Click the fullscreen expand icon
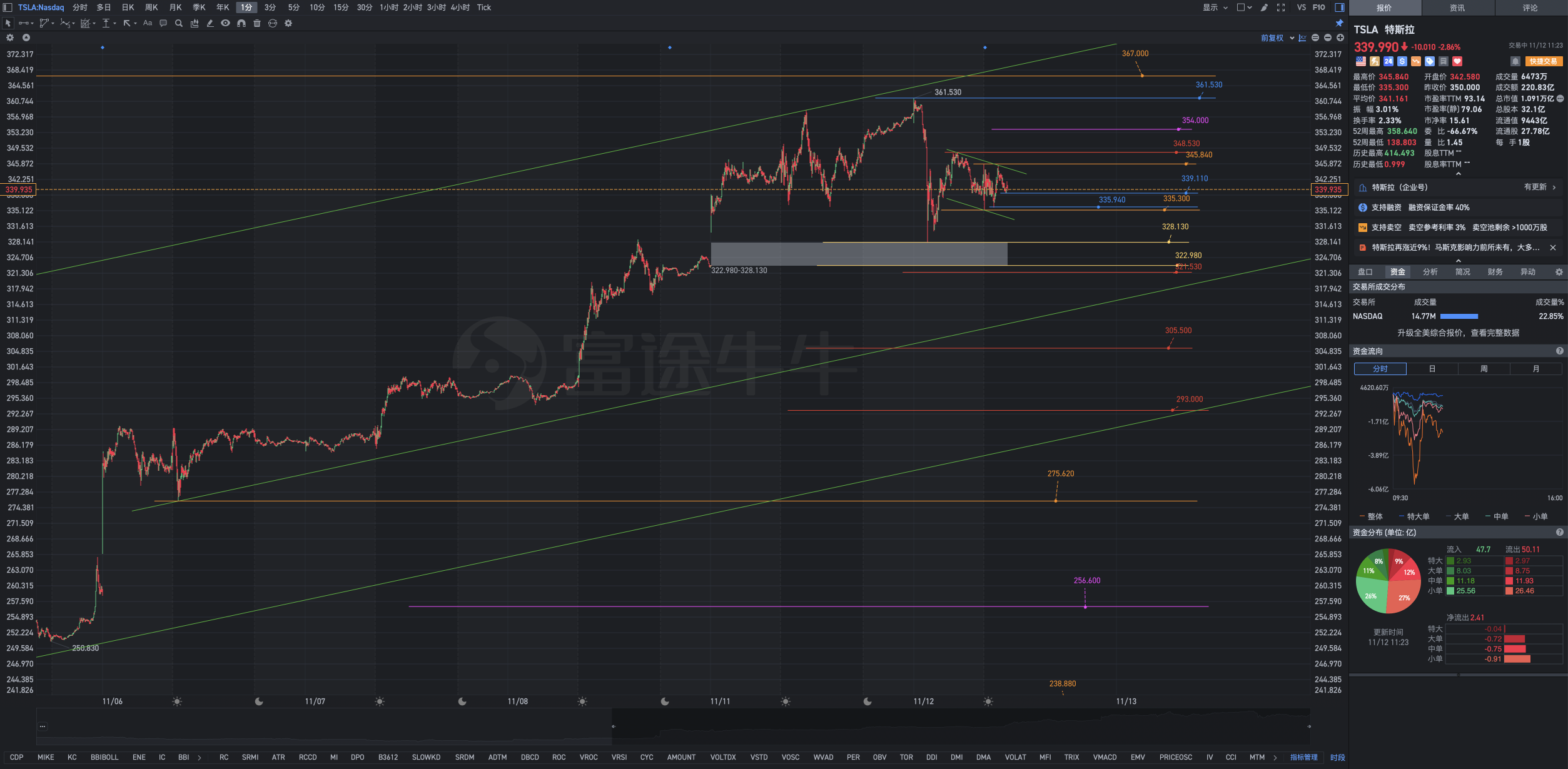Image resolution: width=1568 pixels, height=769 pixels. click(x=1281, y=8)
